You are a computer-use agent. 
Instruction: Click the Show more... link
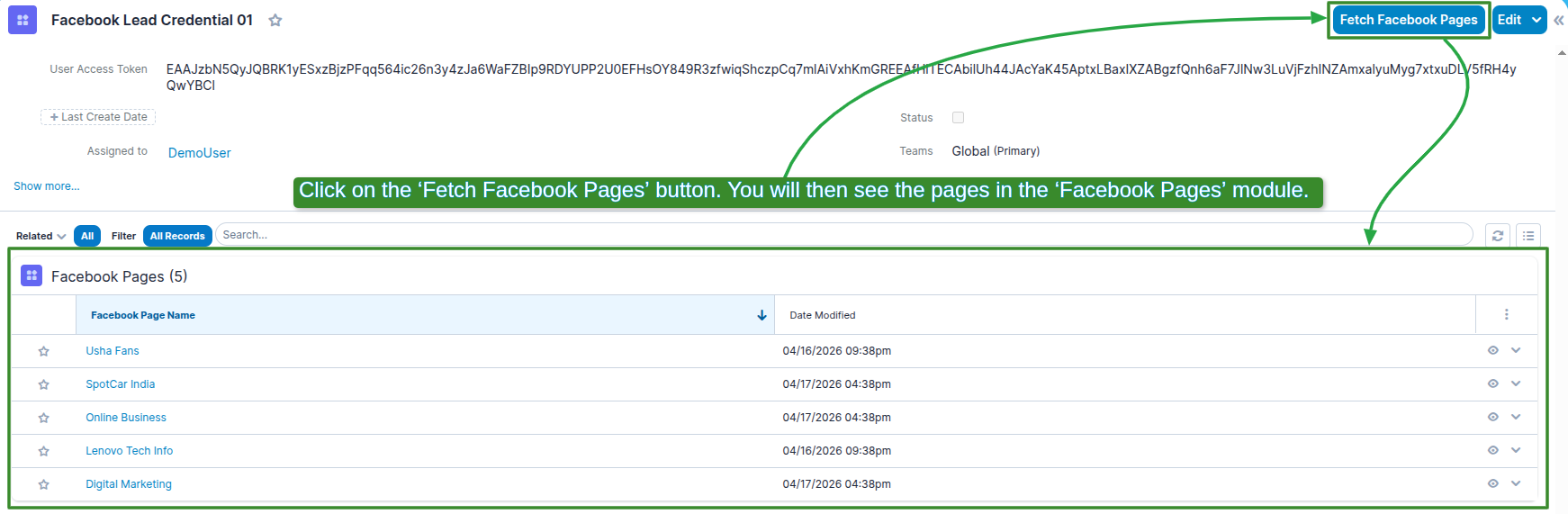pyautogui.click(x=47, y=186)
